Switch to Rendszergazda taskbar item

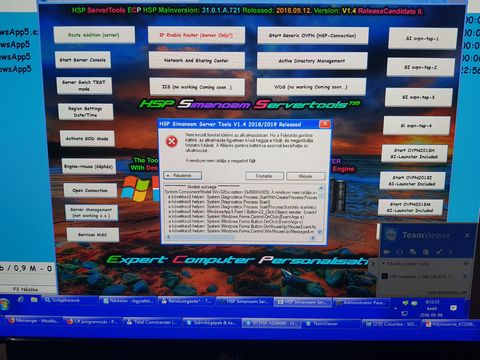tap(187, 301)
